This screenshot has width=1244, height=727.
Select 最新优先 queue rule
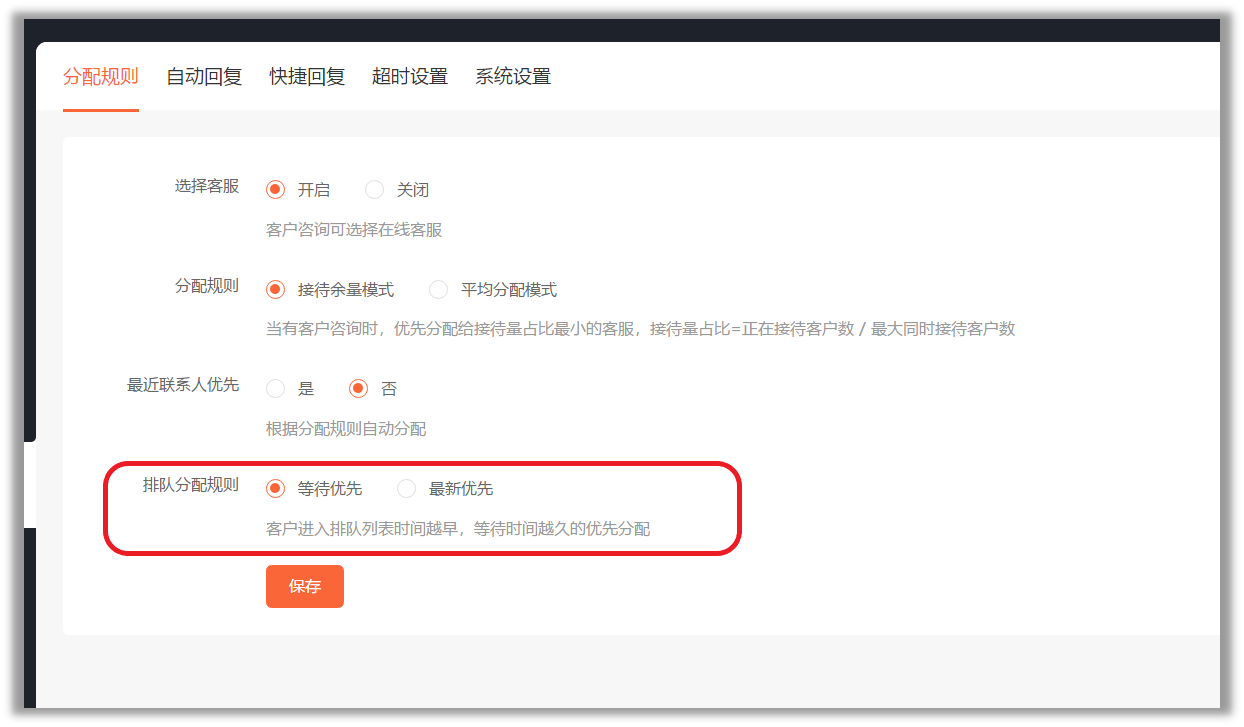pos(407,489)
